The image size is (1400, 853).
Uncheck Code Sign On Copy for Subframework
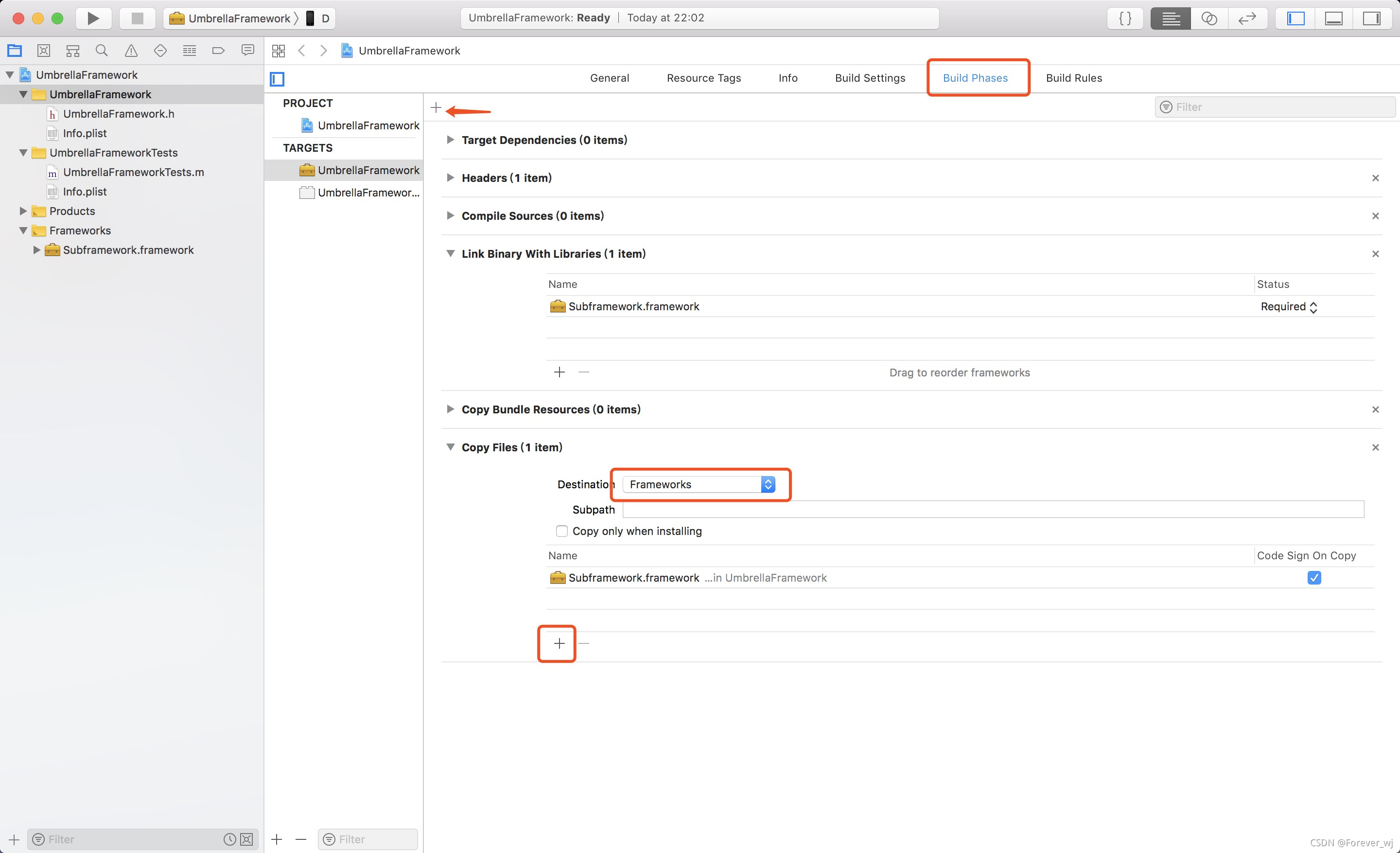[1313, 577]
